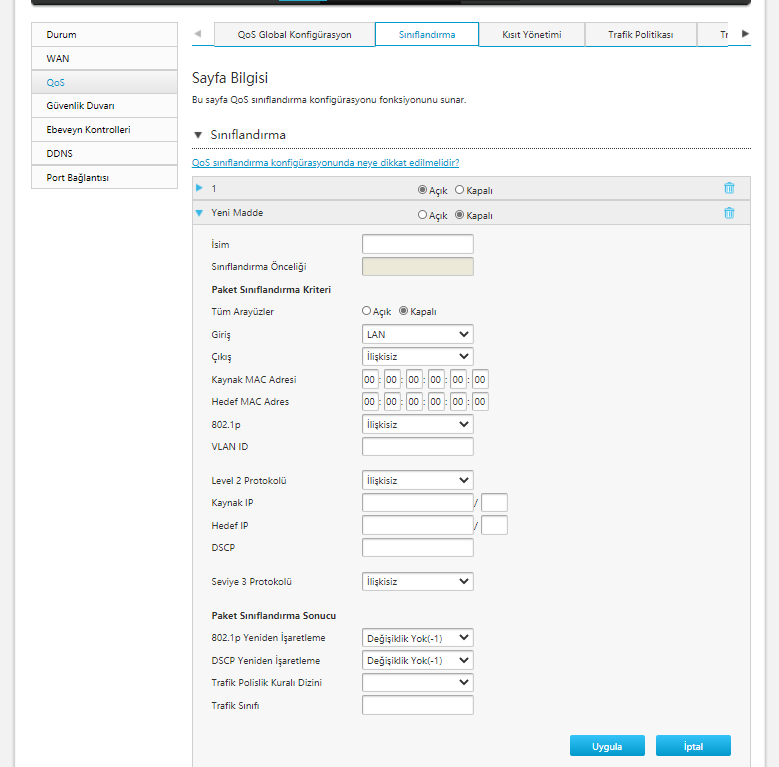779x767 pixels.
Task: Click the Hedef IP mask field
Action: coord(494,525)
